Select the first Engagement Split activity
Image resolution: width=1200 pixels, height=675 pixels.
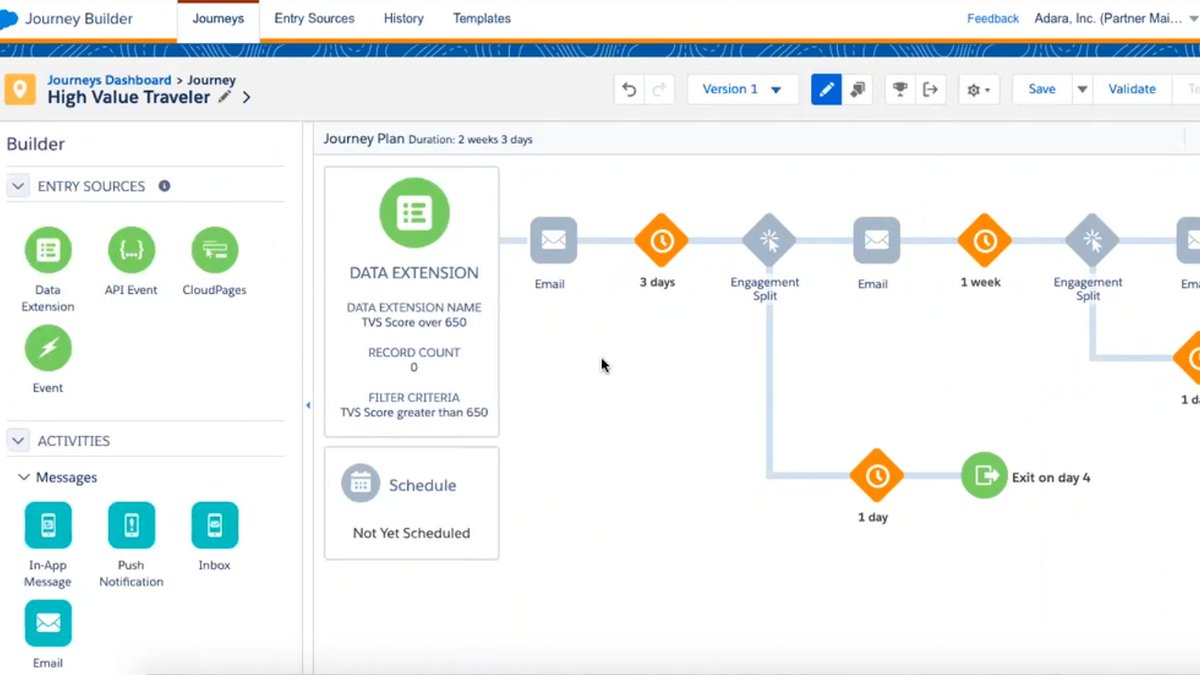pyautogui.click(x=769, y=240)
